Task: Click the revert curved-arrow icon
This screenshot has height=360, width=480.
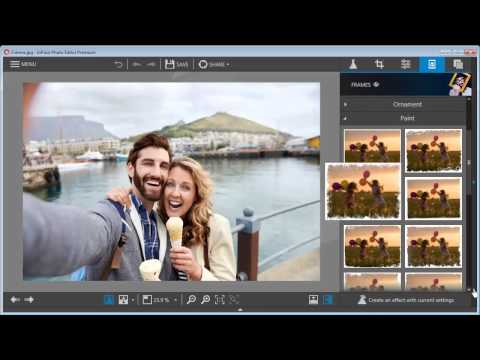Action: pos(118,64)
